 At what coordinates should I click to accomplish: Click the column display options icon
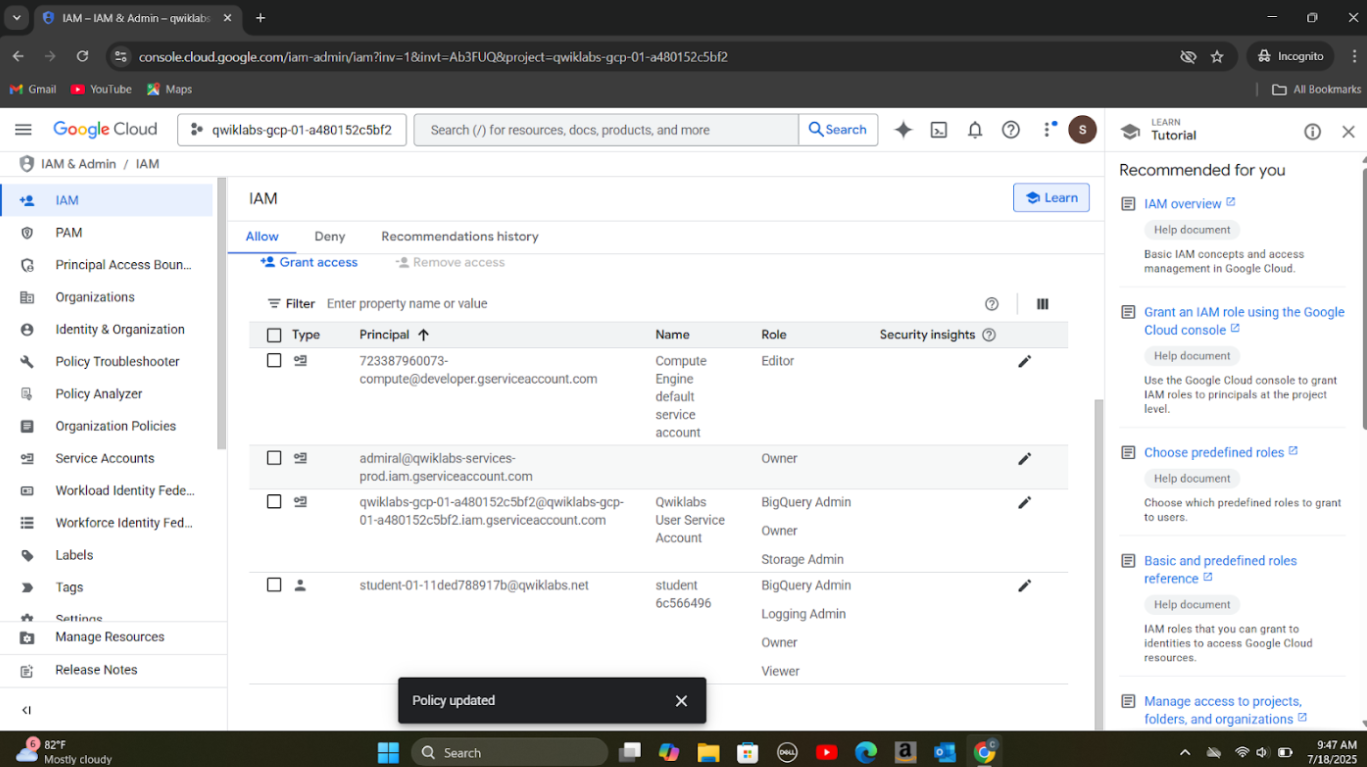1042,304
